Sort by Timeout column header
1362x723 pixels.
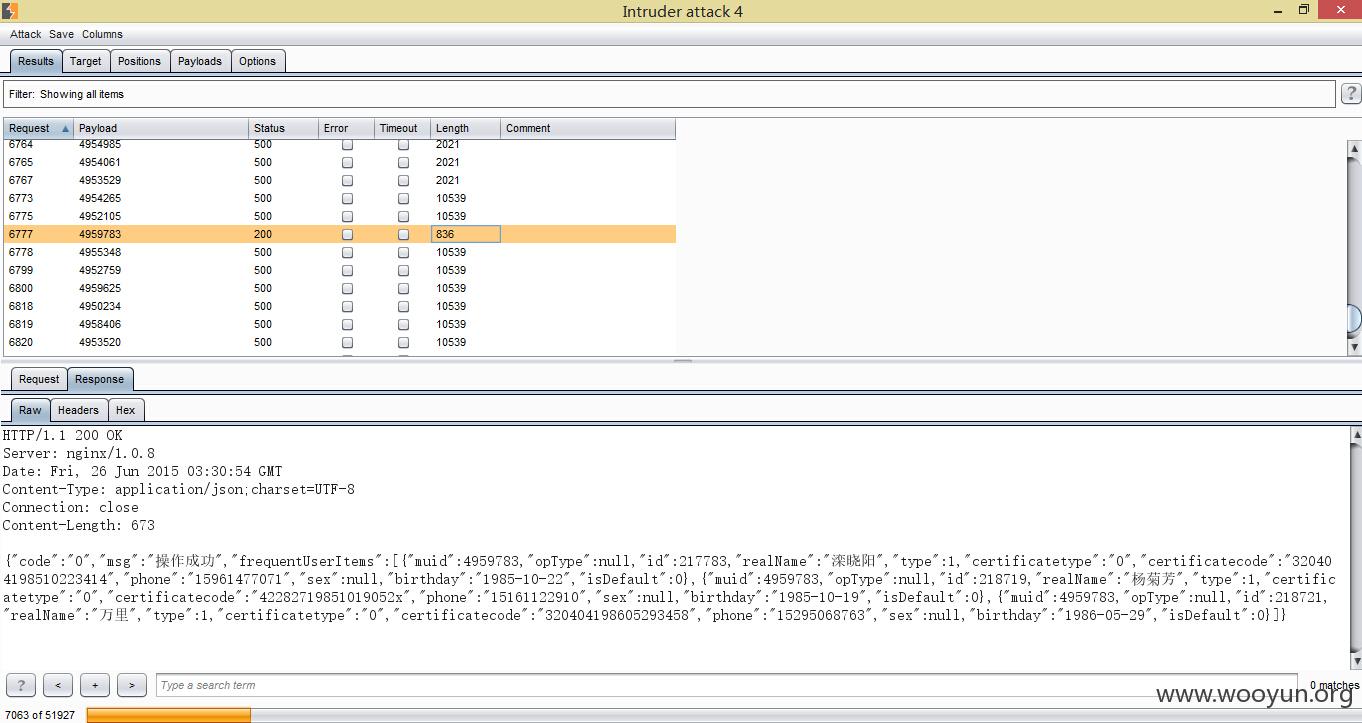[402, 128]
